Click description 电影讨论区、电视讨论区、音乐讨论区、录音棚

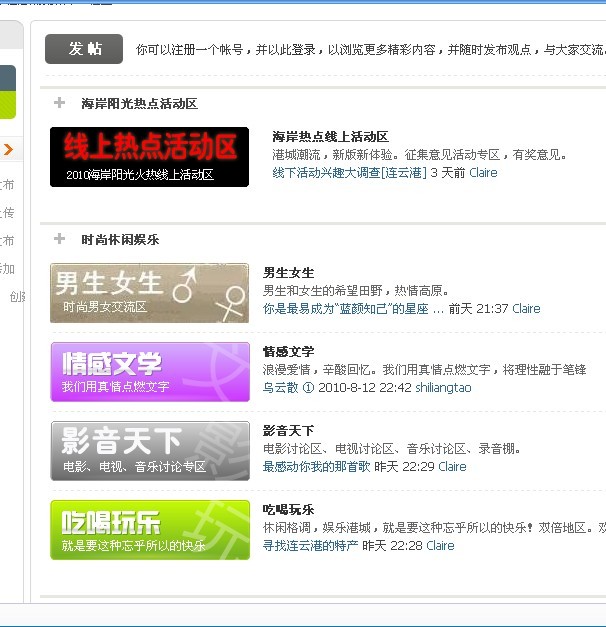392,449
